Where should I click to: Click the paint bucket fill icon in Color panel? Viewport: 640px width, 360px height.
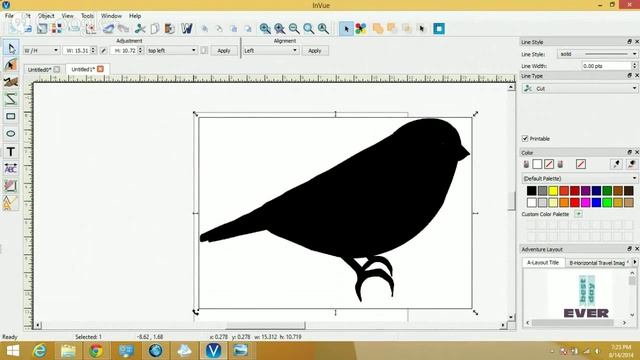(x=526, y=164)
